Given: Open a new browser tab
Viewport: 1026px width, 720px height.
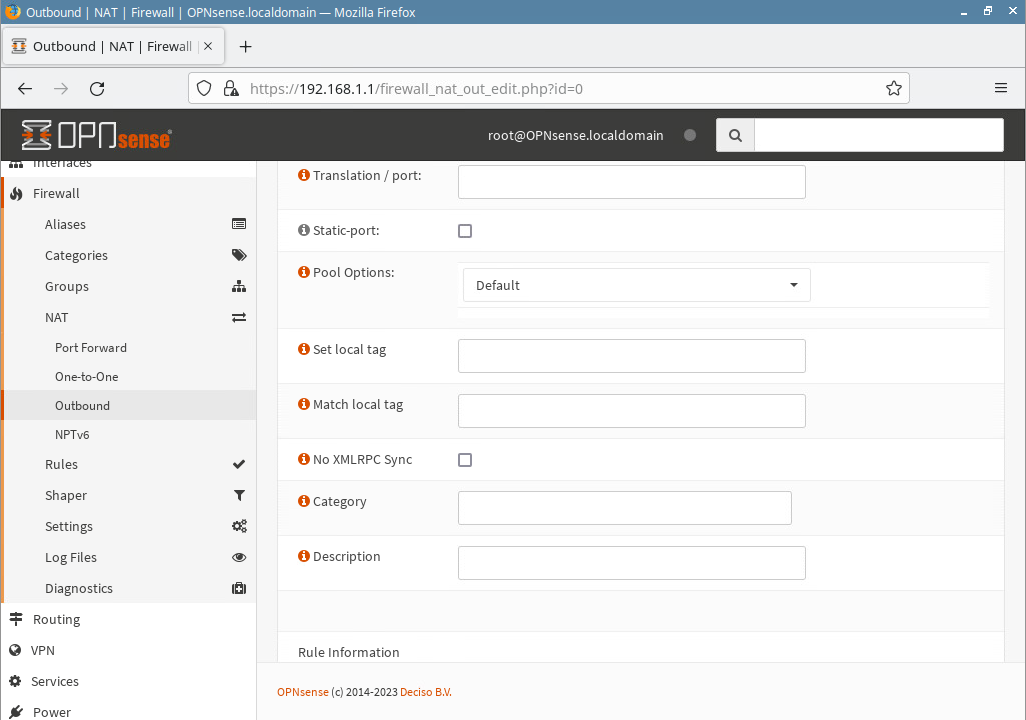Looking at the screenshot, I should pyautogui.click(x=246, y=47).
